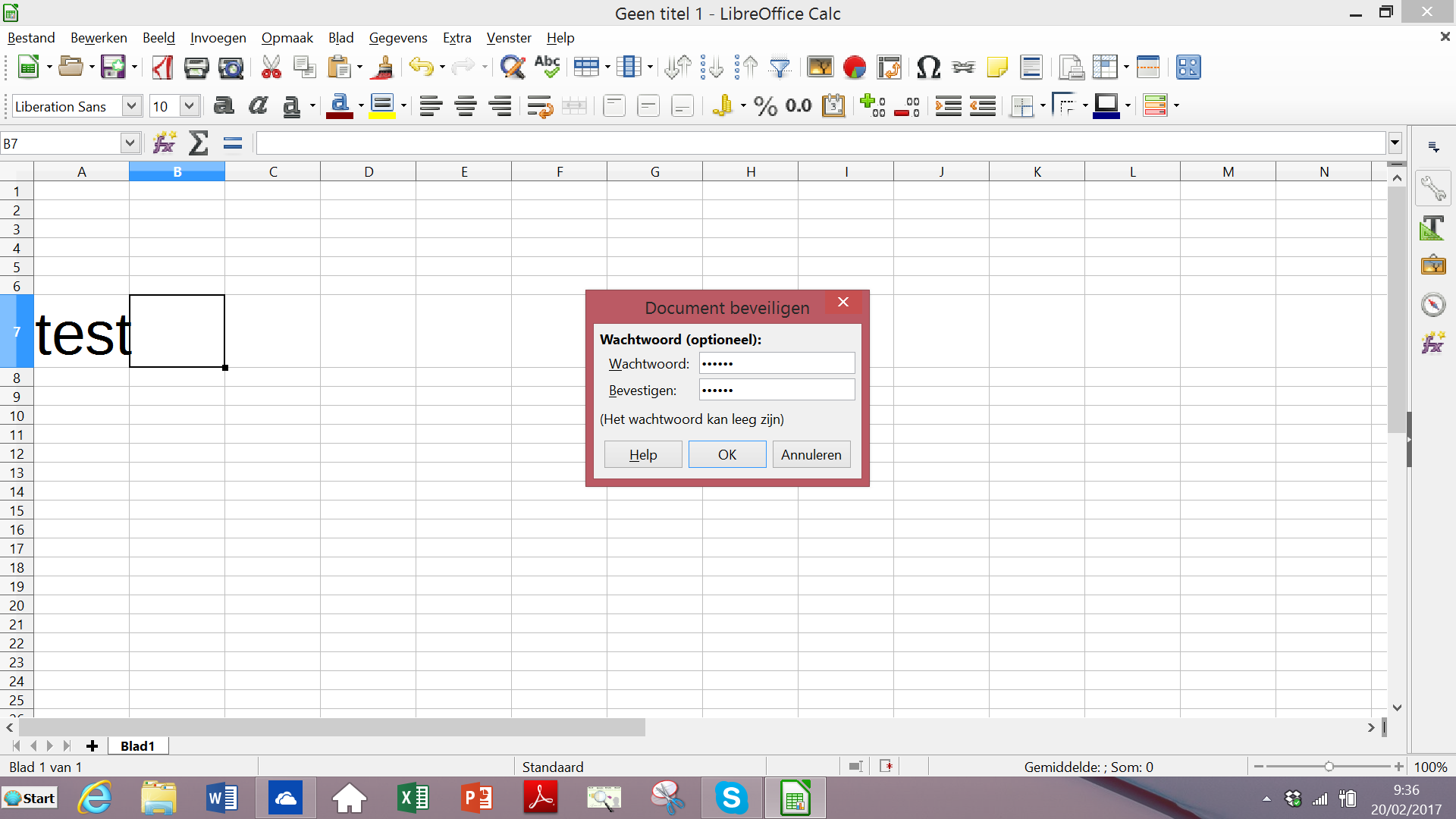Image resolution: width=1456 pixels, height=819 pixels.
Task: Click the Cut scissors icon
Action: point(271,67)
